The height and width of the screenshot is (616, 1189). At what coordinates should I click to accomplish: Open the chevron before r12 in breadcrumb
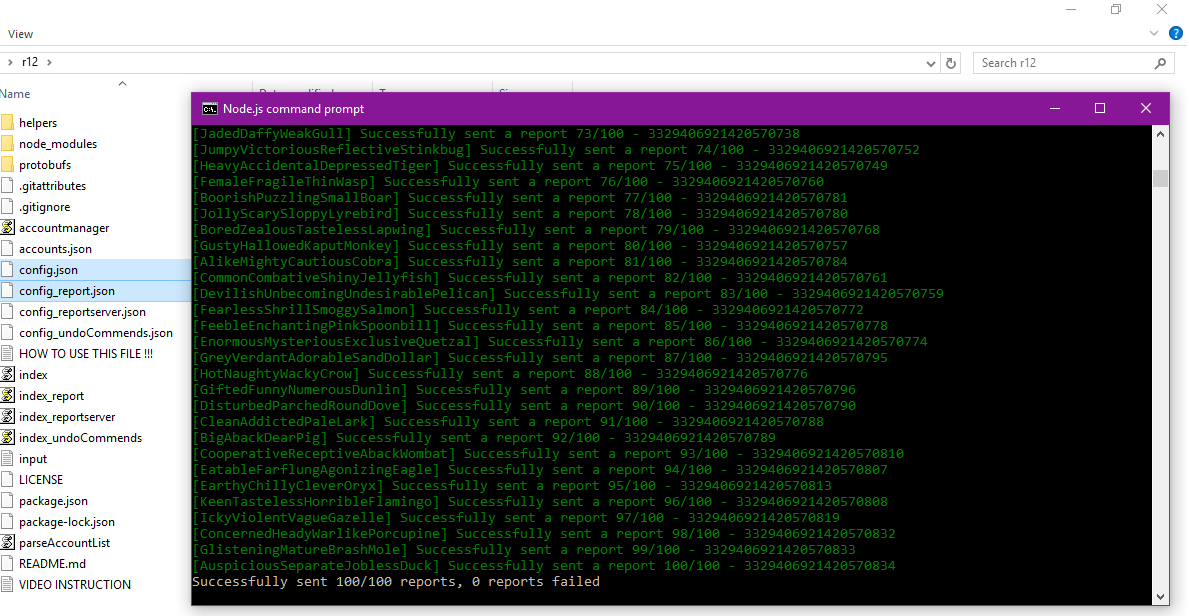point(10,62)
